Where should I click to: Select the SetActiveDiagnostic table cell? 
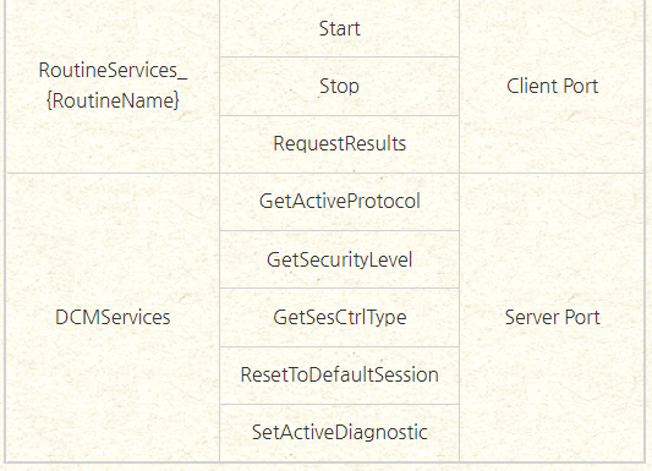pos(339,432)
